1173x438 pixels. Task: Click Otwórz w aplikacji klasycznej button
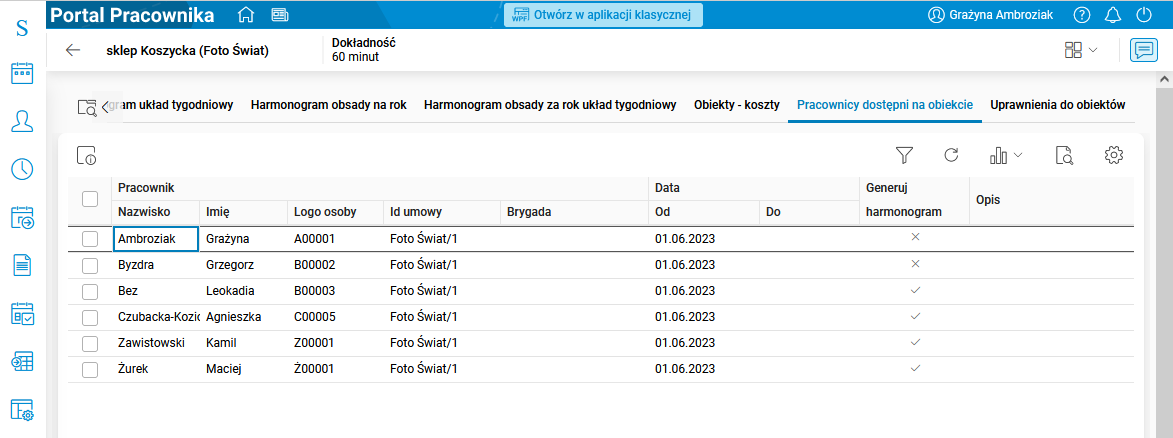tap(603, 15)
